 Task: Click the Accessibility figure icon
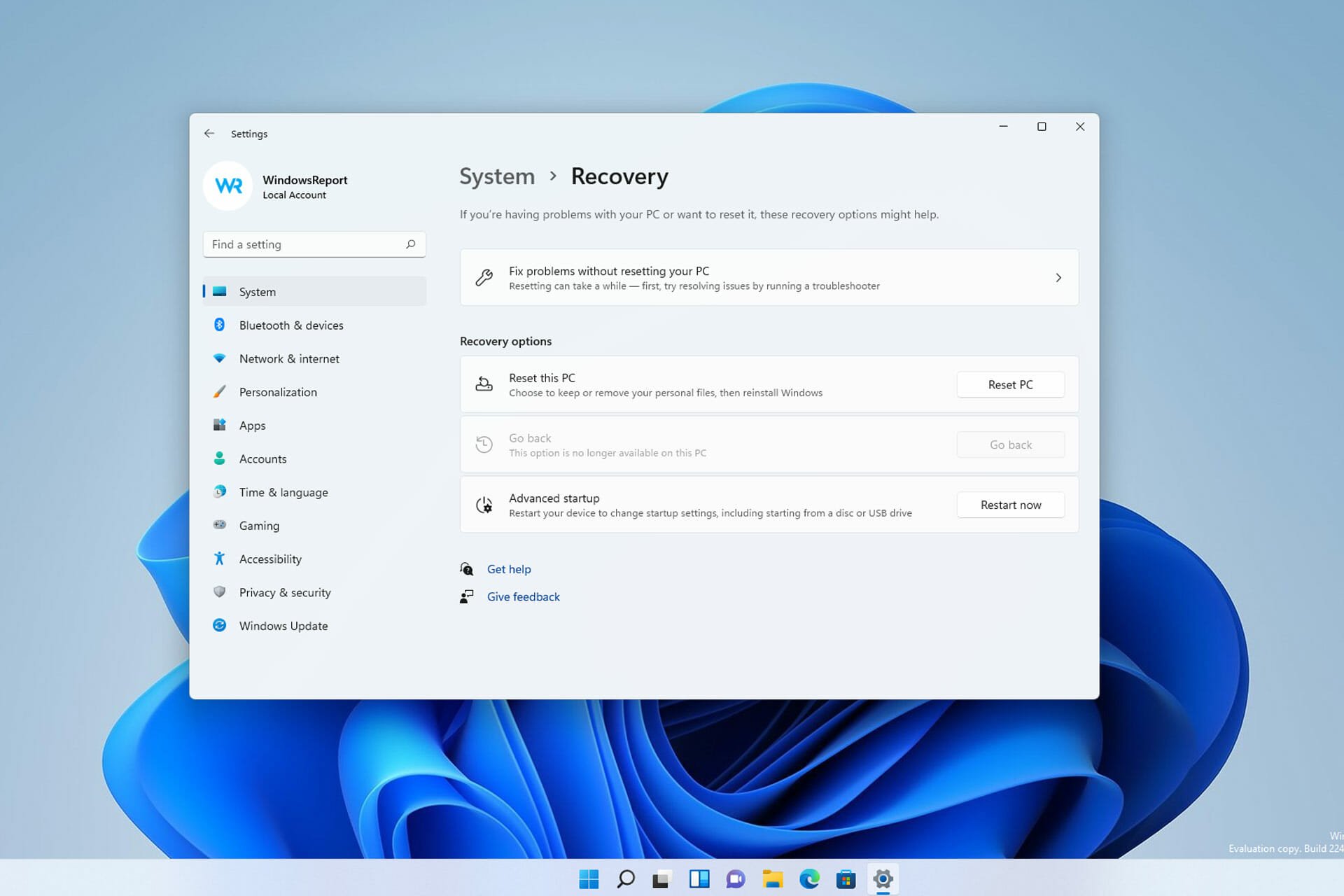[x=219, y=559]
